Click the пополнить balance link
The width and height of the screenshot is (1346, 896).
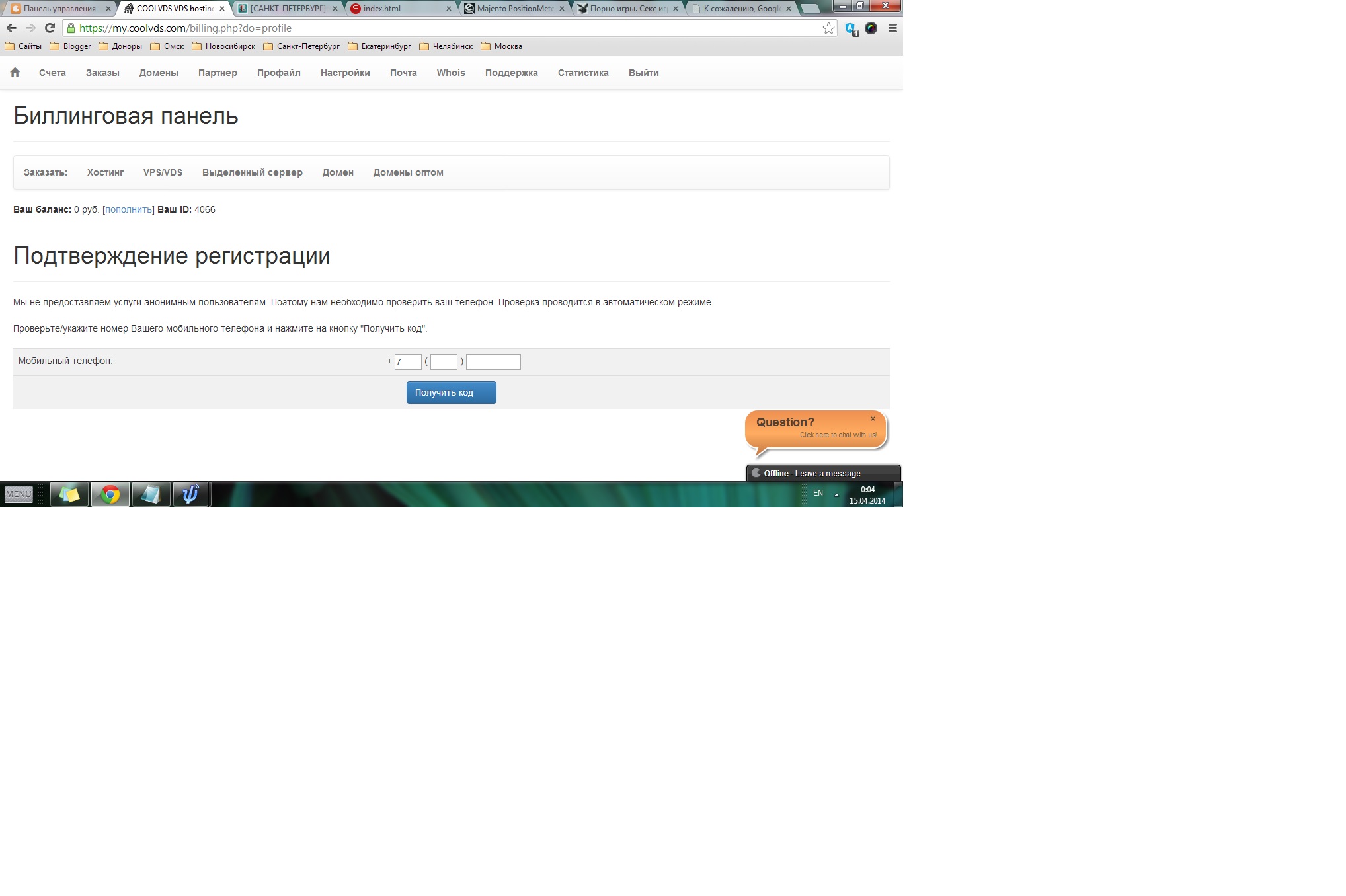pos(128,209)
